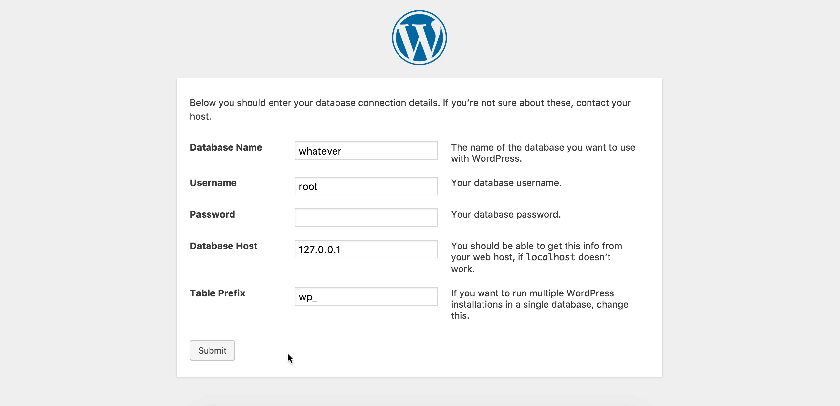This screenshot has width=840, height=406.
Task: Focus the Database Name input field
Action: (x=366, y=151)
